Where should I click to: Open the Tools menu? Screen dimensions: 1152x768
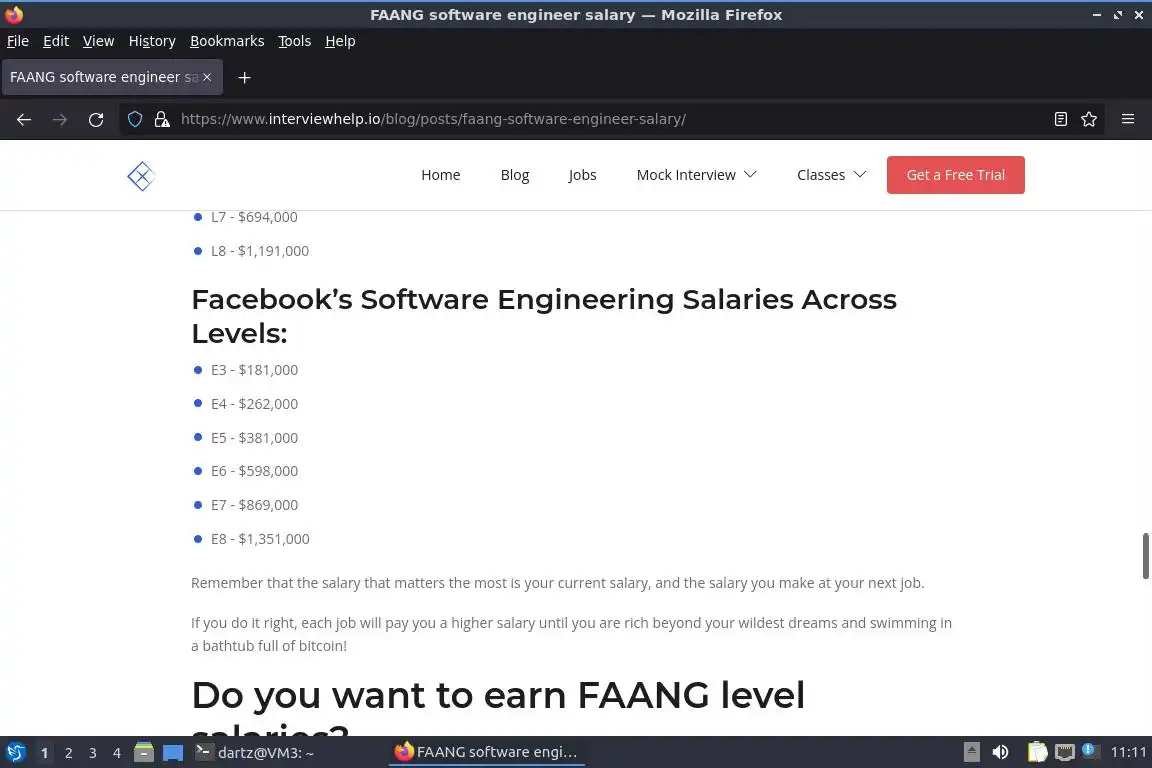(295, 41)
